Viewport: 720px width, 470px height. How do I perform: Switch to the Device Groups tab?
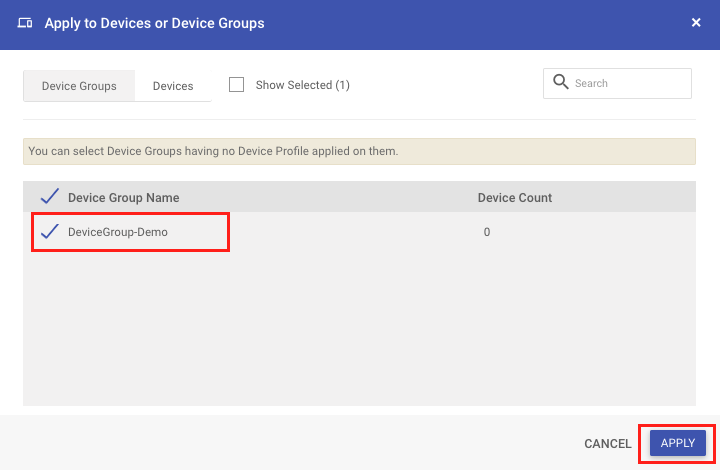coord(79,86)
